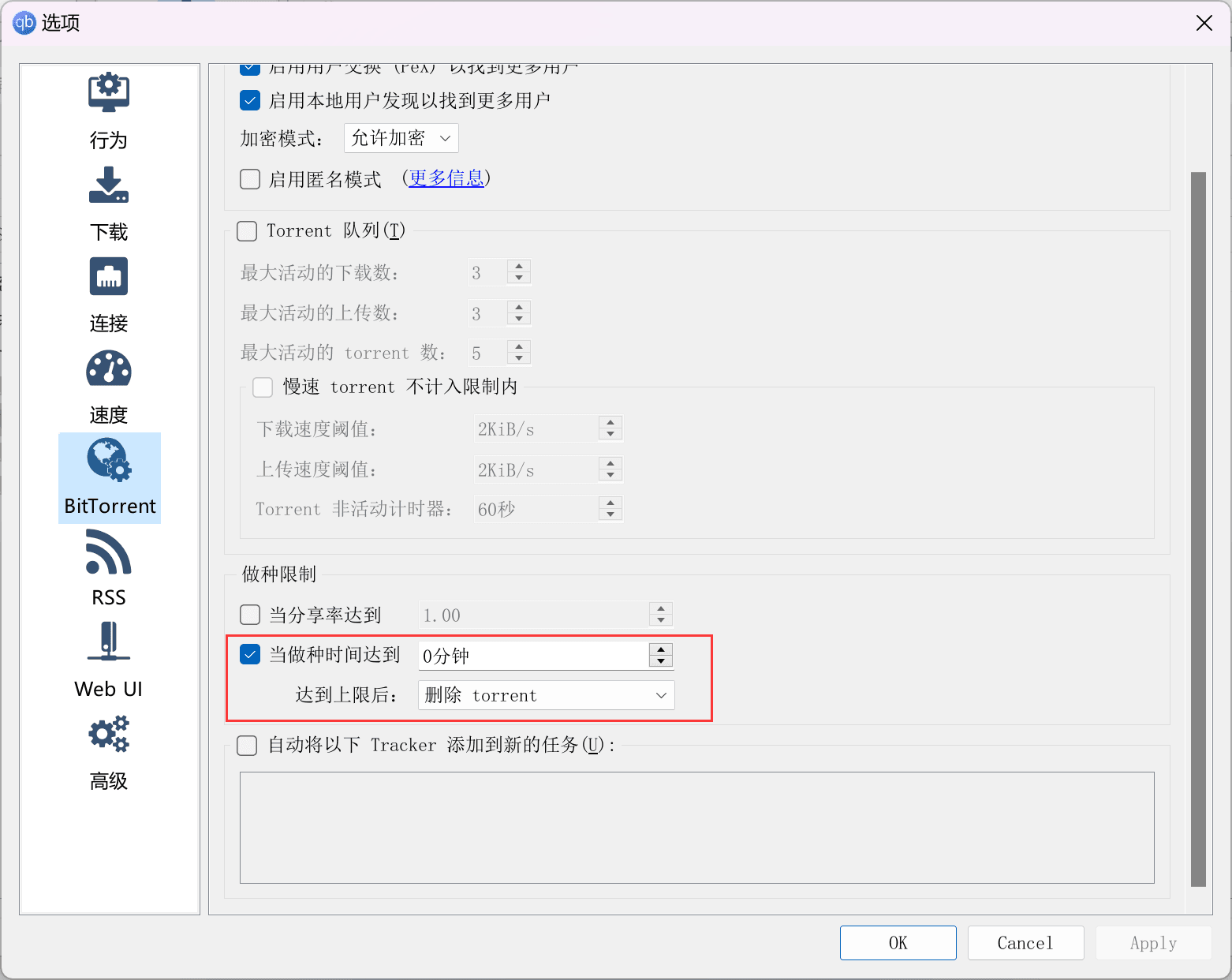The image size is (1232, 980).
Task: Uncheck 当做种时间达到 checkbox
Action: (250, 654)
